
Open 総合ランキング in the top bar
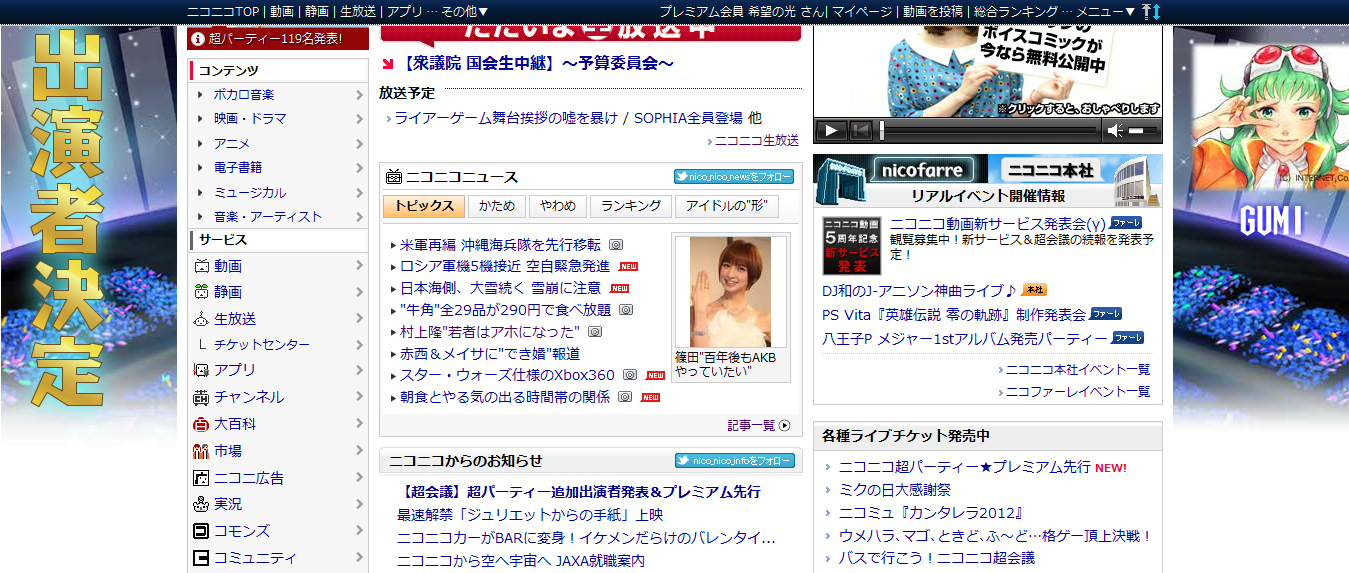[1016, 11]
